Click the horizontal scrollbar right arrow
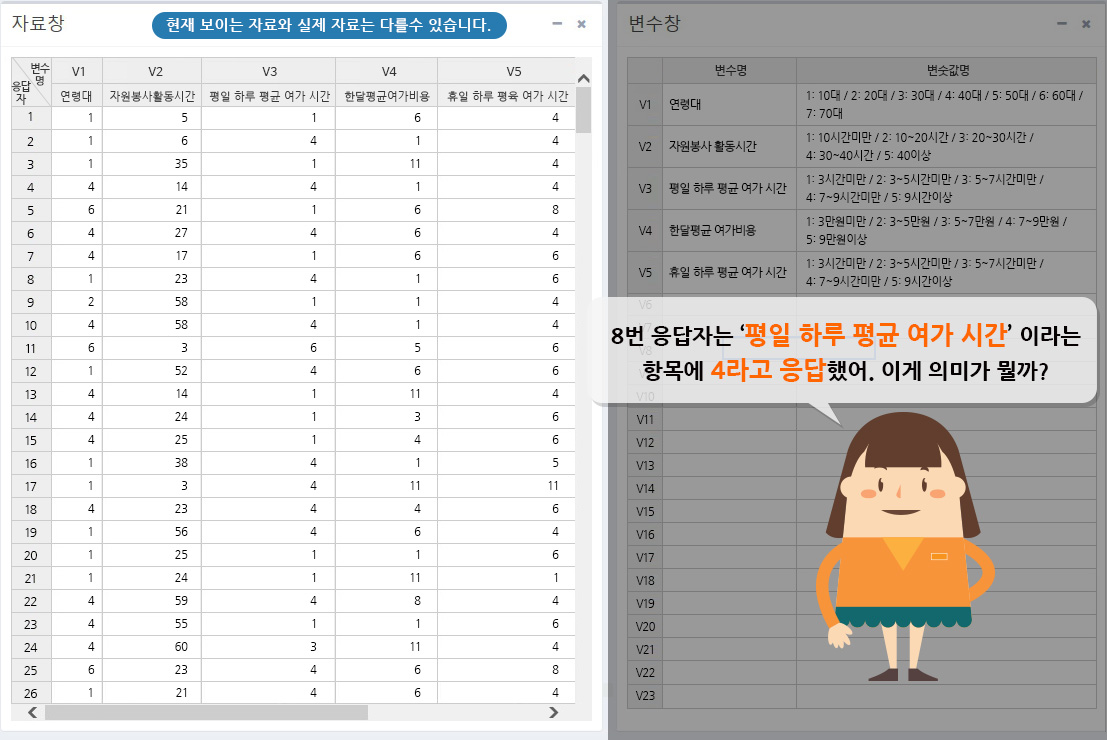 pos(554,712)
